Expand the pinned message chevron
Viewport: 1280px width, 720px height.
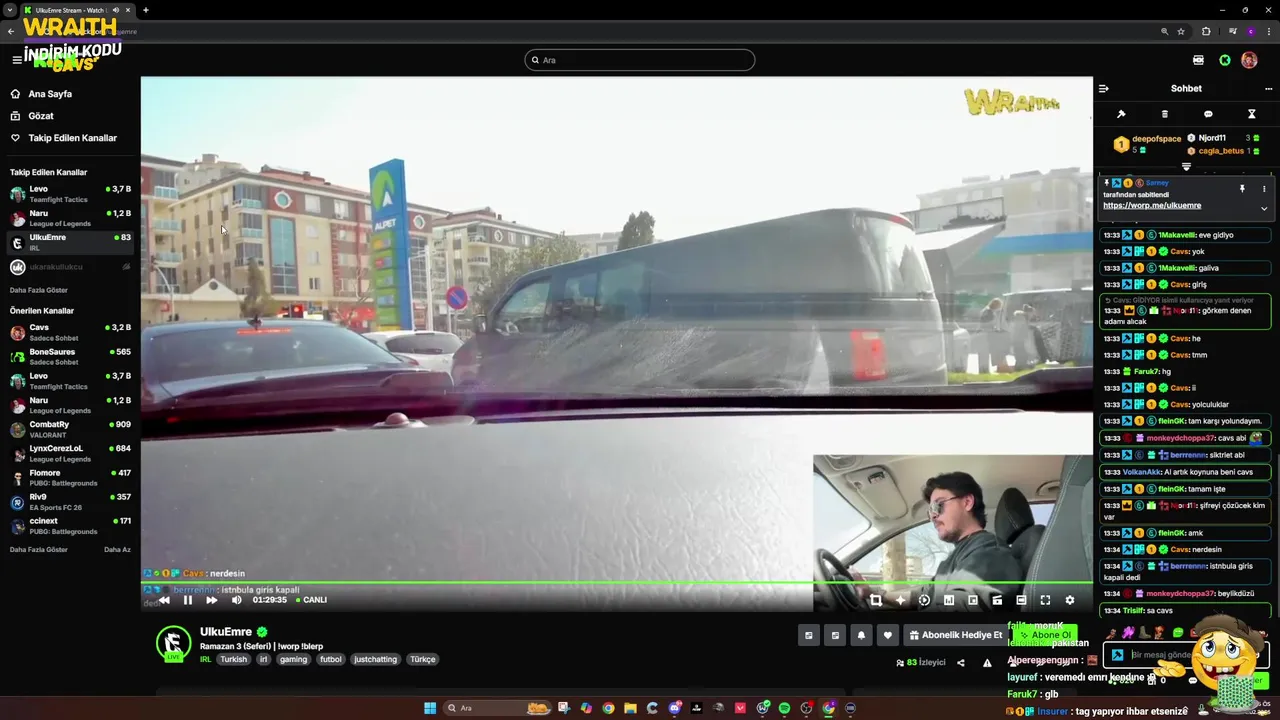tap(1264, 208)
